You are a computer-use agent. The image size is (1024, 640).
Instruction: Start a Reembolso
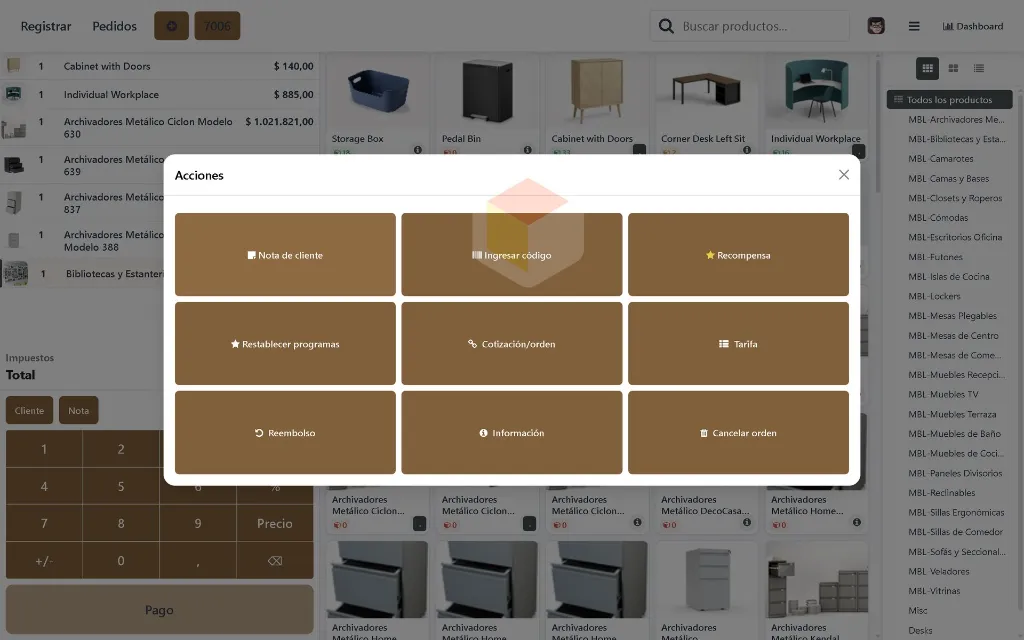coord(285,432)
